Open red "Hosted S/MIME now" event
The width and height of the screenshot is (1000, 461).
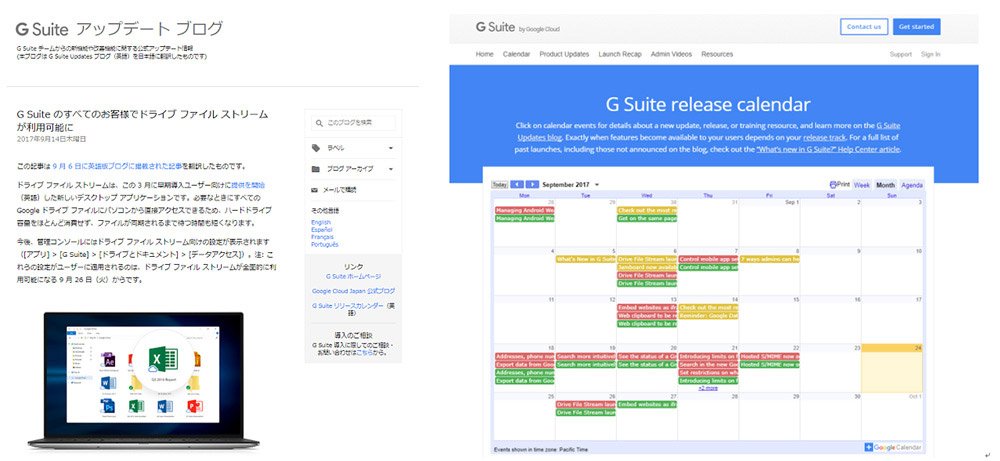pyautogui.click(x=769, y=356)
